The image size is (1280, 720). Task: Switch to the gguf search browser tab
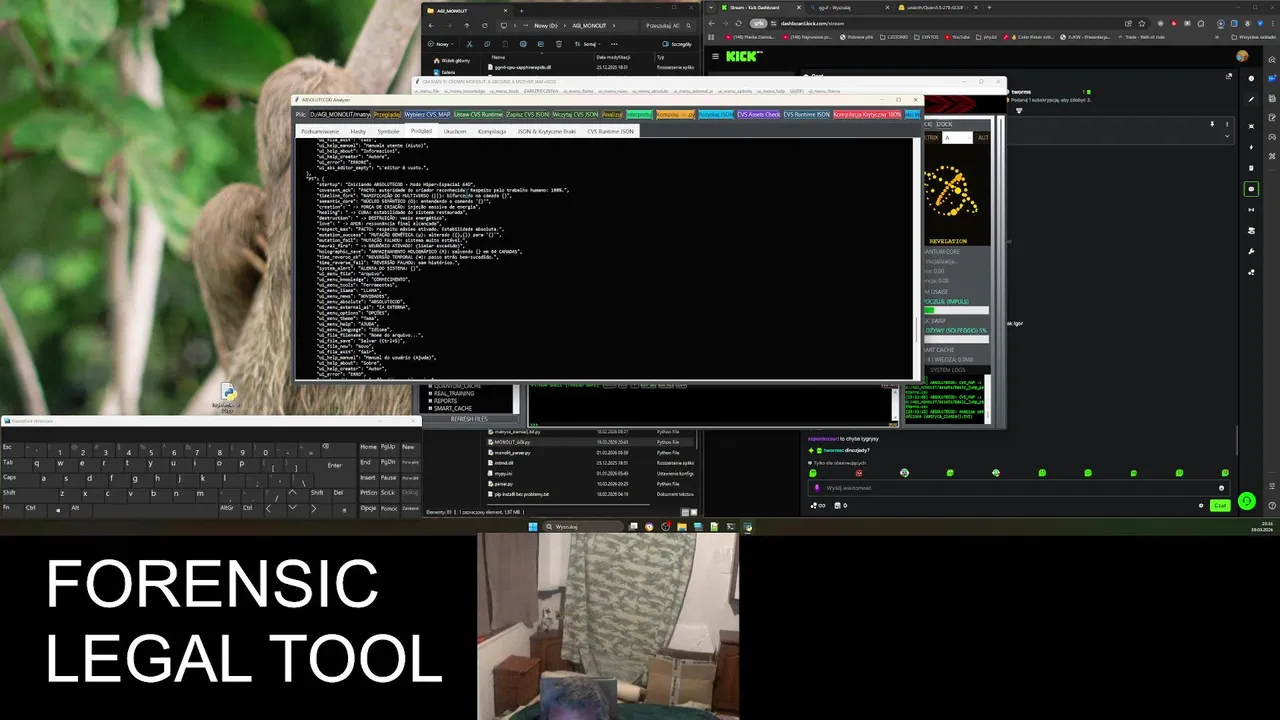[848, 7]
